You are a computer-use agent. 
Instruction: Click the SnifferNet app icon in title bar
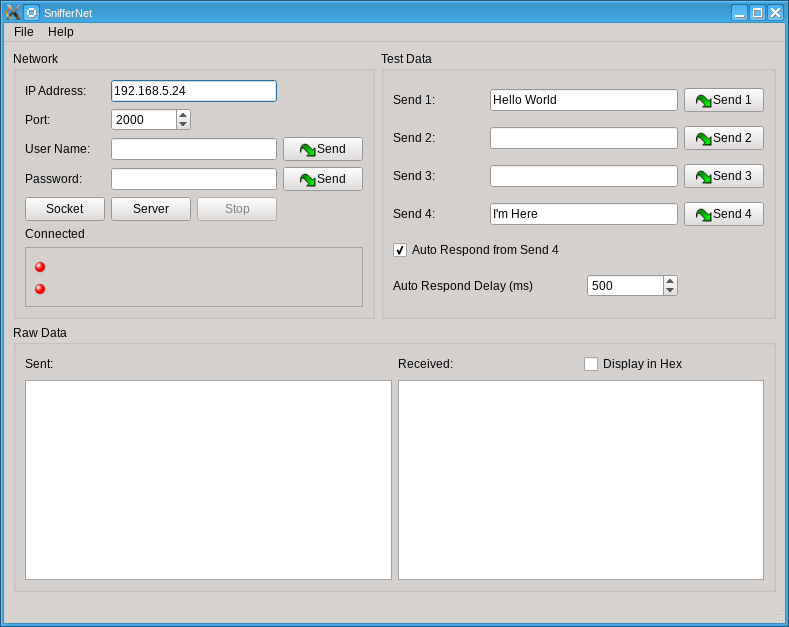point(12,12)
